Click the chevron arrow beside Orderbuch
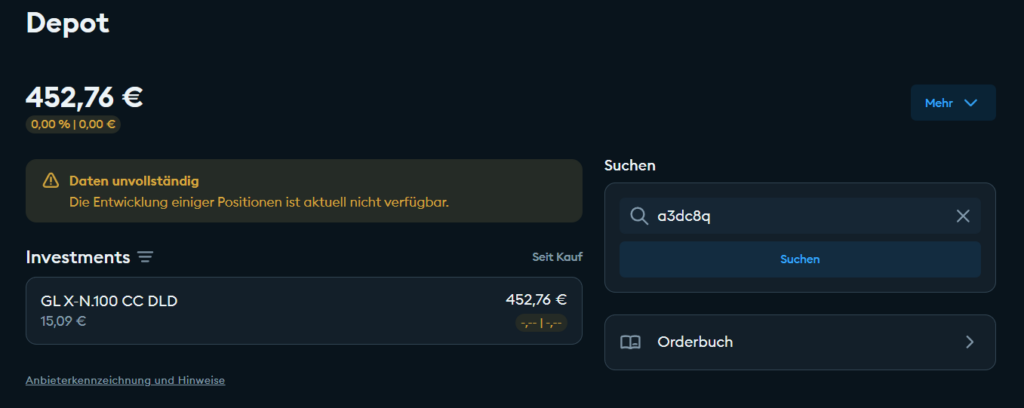 pyautogui.click(x=969, y=342)
